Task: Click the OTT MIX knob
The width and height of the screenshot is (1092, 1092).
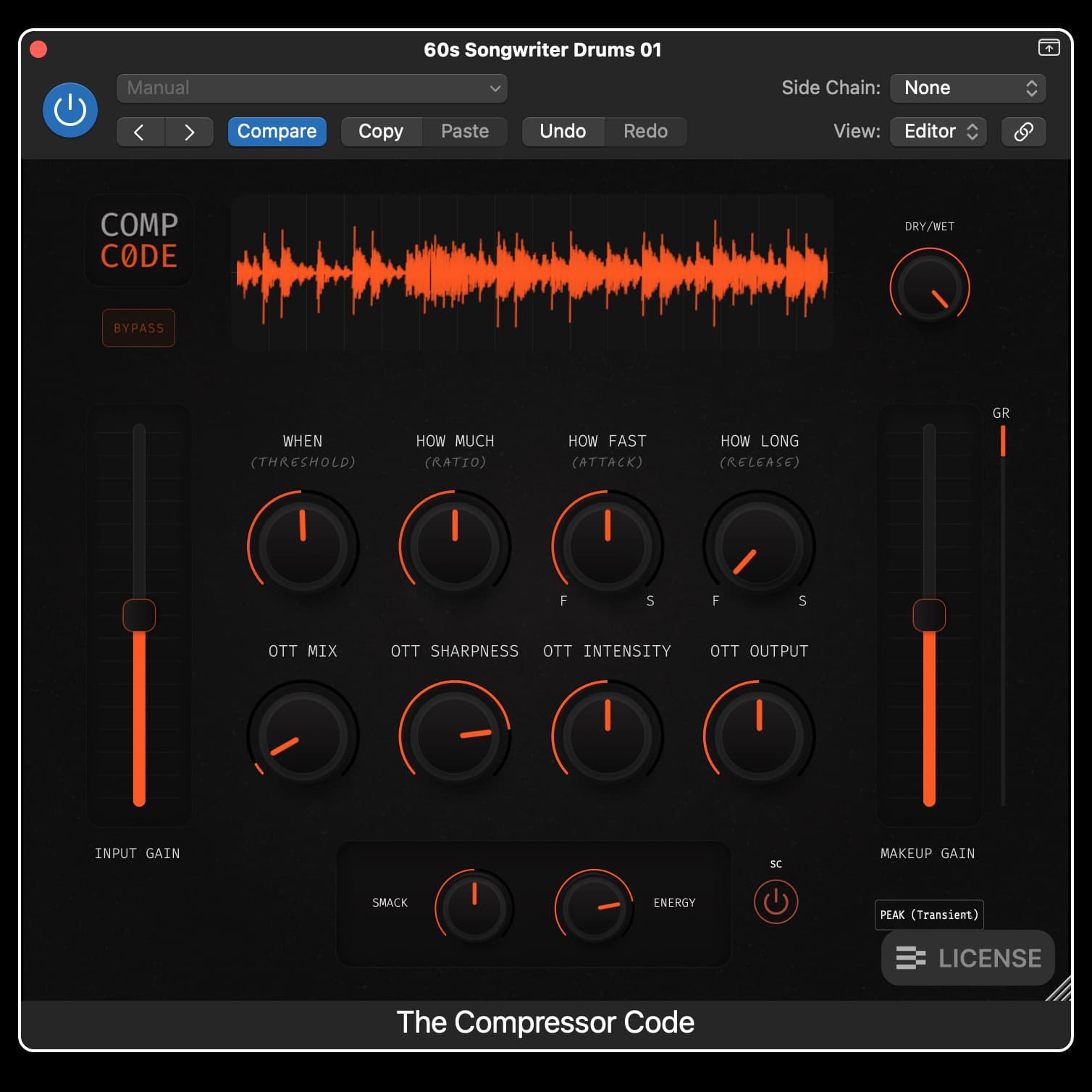Action: [303, 735]
